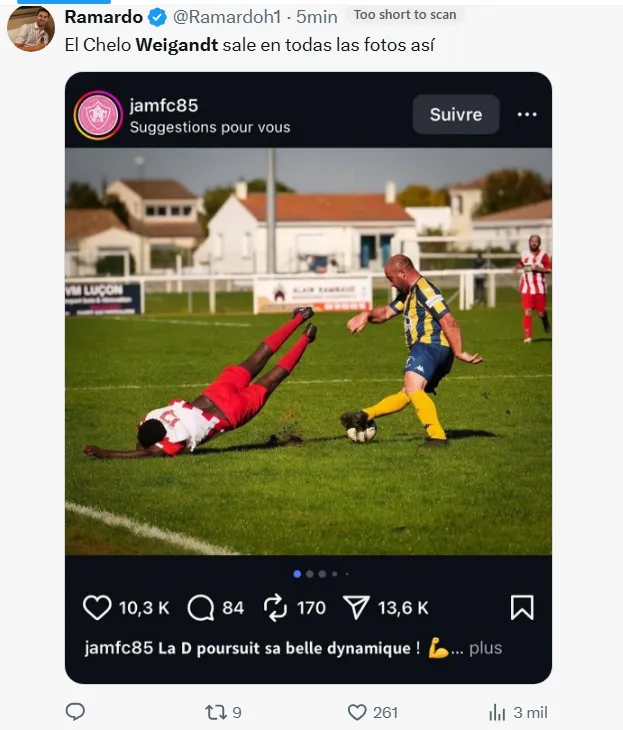The width and height of the screenshot is (623, 730).
Task: Like the Instagram post via heart icon
Action: click(97, 608)
